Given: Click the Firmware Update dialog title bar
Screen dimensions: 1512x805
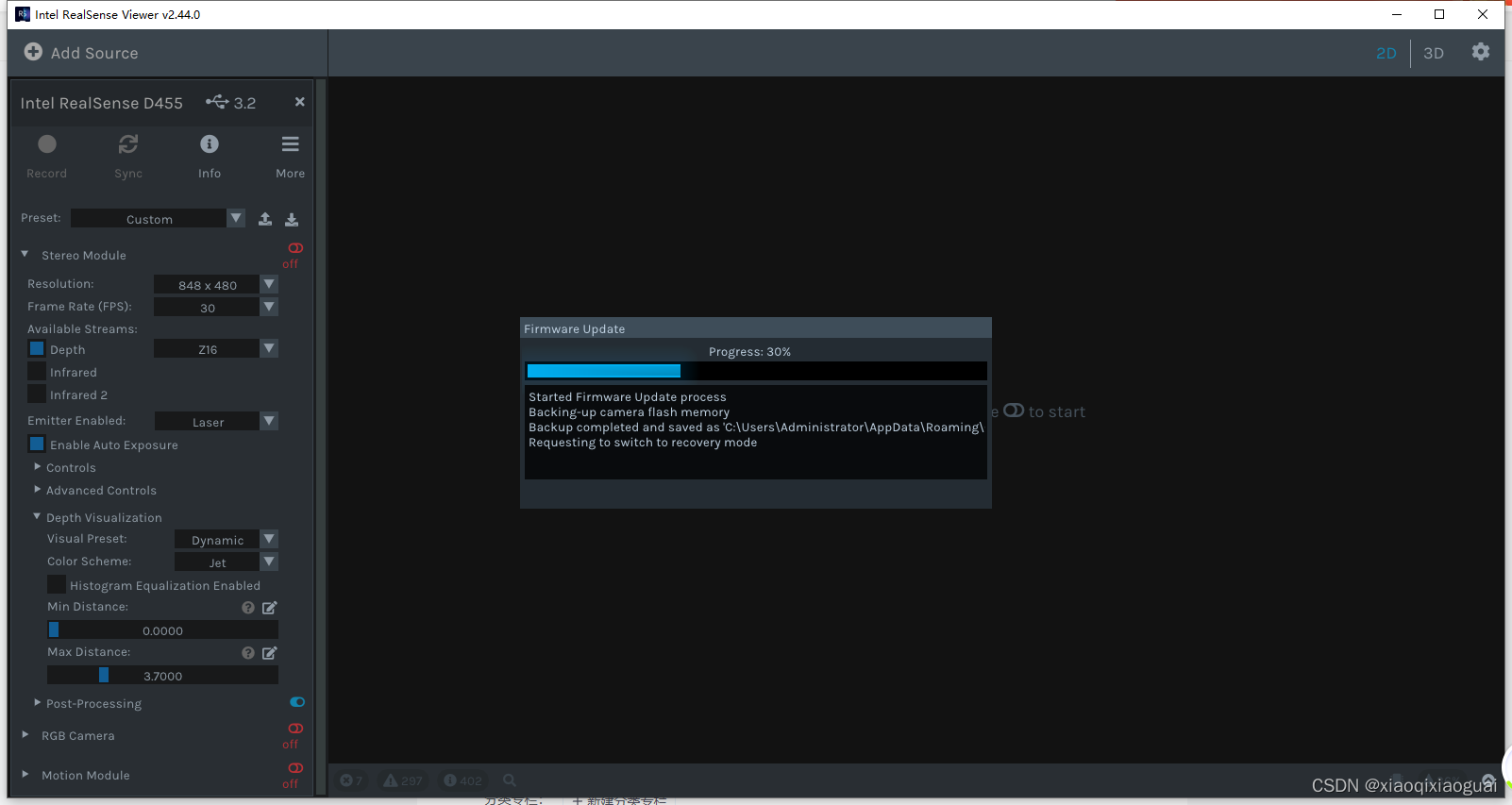Looking at the screenshot, I should point(756,328).
